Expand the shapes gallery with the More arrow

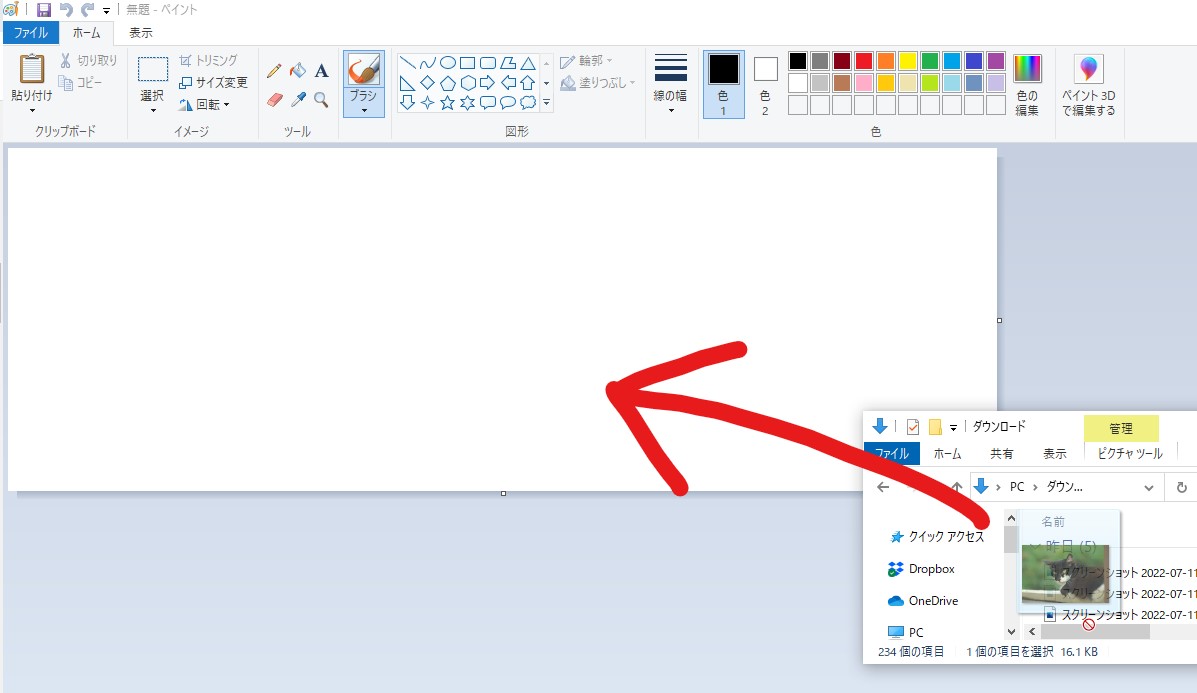(x=547, y=102)
